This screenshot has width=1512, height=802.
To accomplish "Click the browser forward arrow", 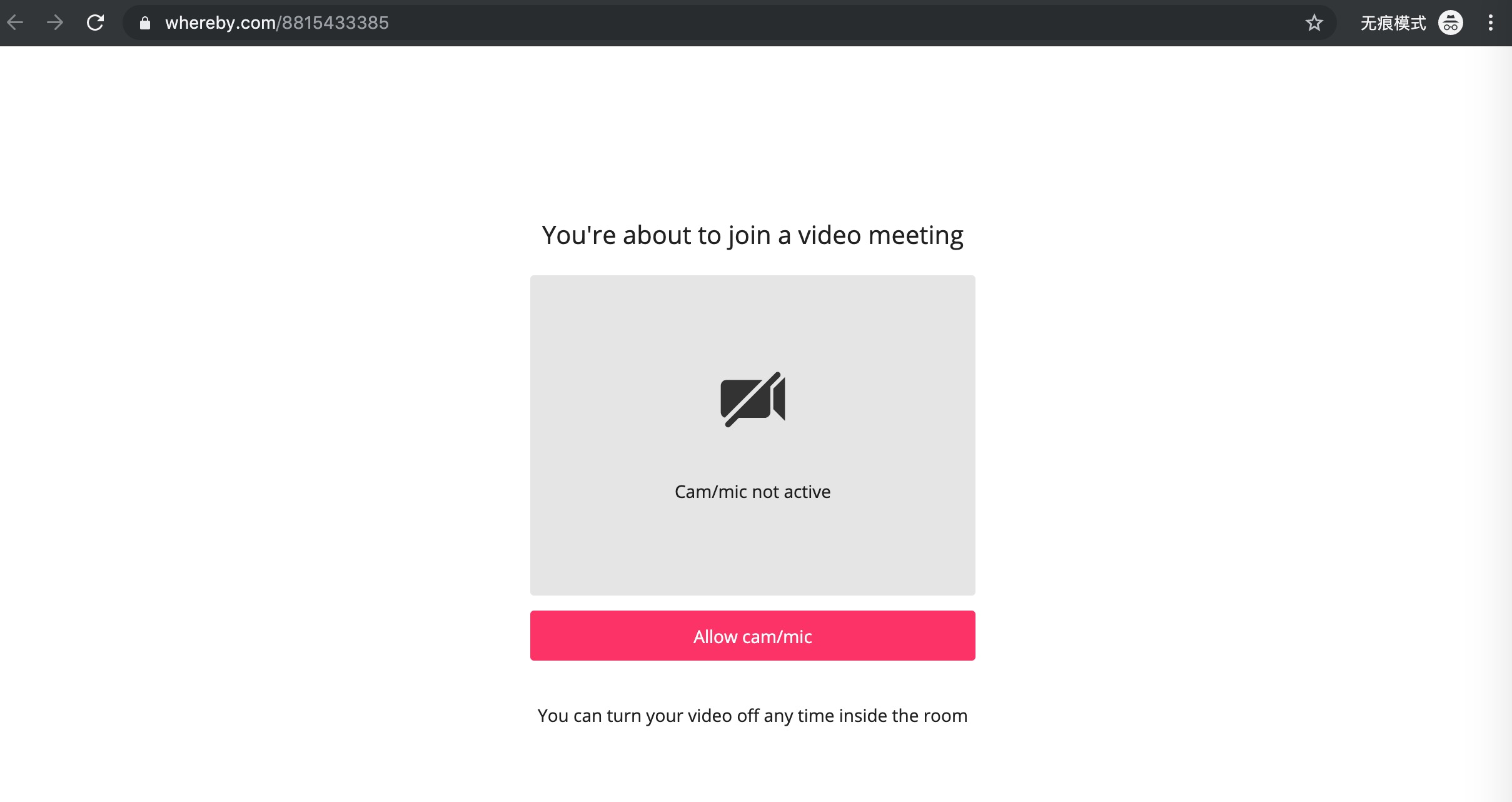I will pos(55,23).
